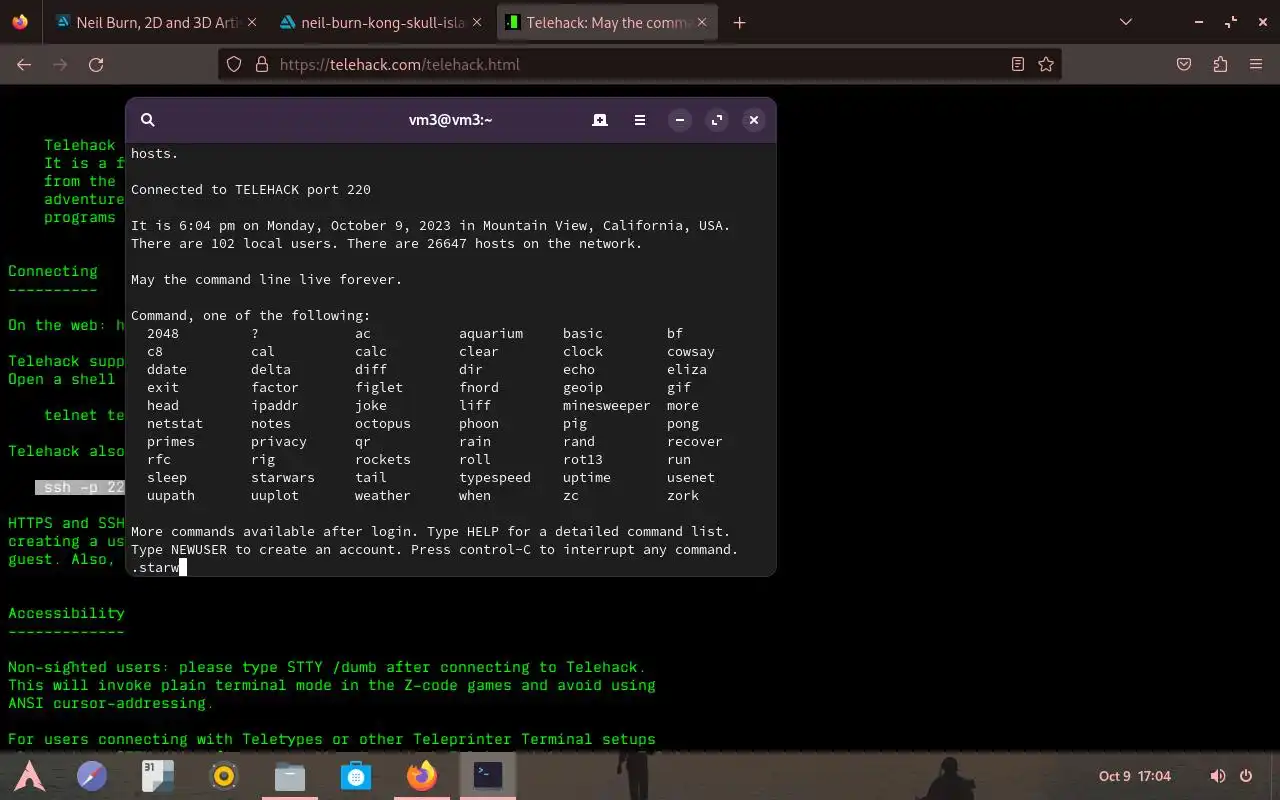Screen dimensions: 1280x800
Task: Click the aquarium command in terminal
Action: 491,334
